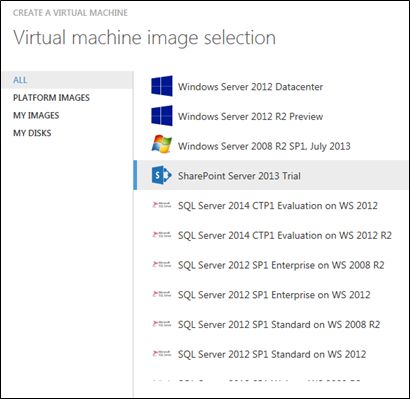Select SQL Server 2012 SP1 Enterprise on WS 2012

click(274, 295)
